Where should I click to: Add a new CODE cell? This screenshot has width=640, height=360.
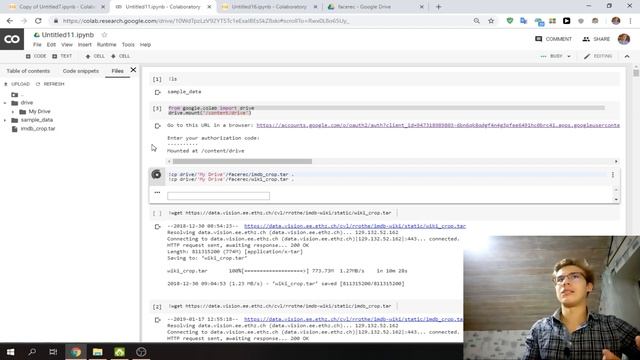(x=36, y=56)
